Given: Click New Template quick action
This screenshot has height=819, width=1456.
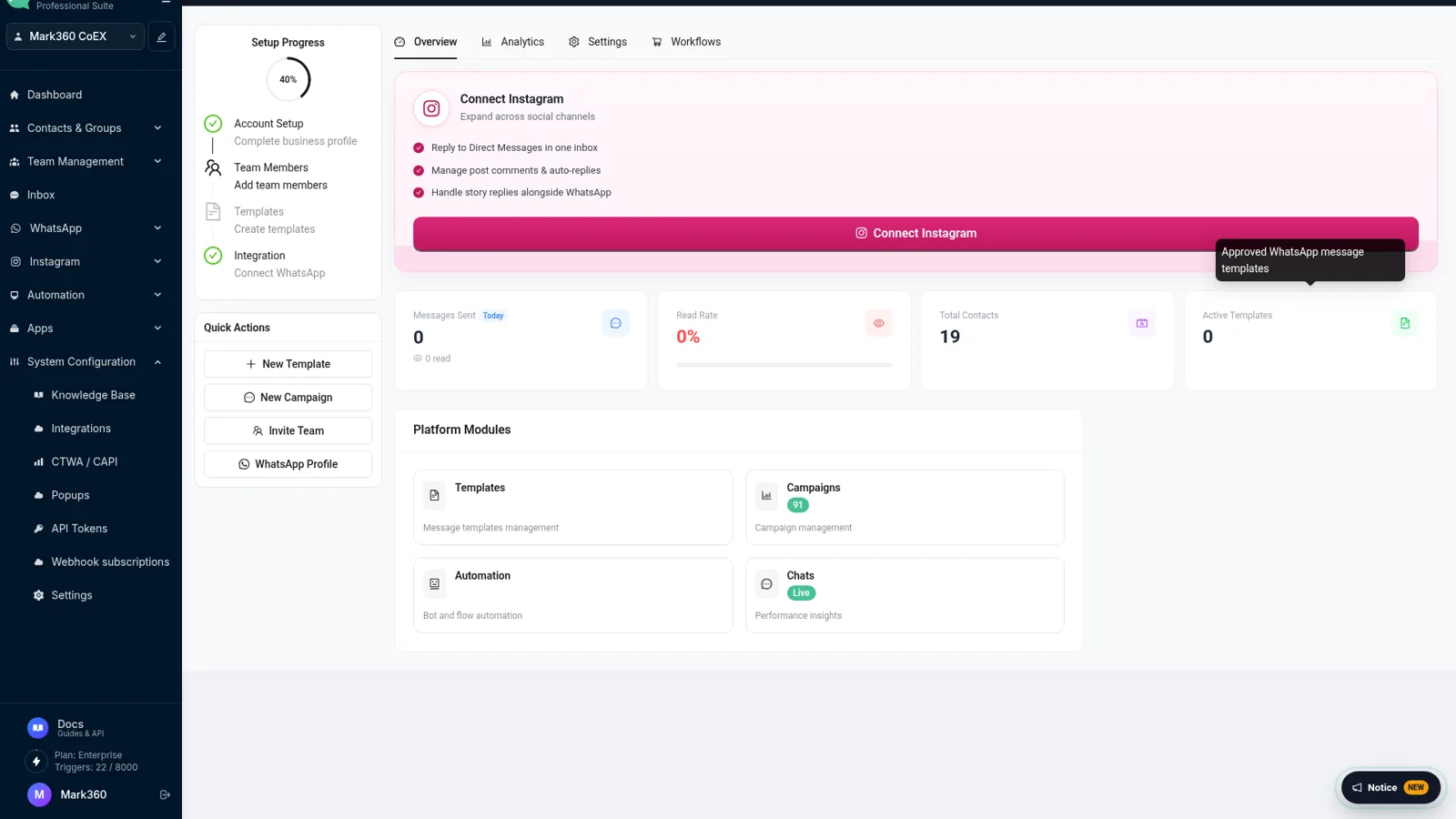Looking at the screenshot, I should point(288,364).
